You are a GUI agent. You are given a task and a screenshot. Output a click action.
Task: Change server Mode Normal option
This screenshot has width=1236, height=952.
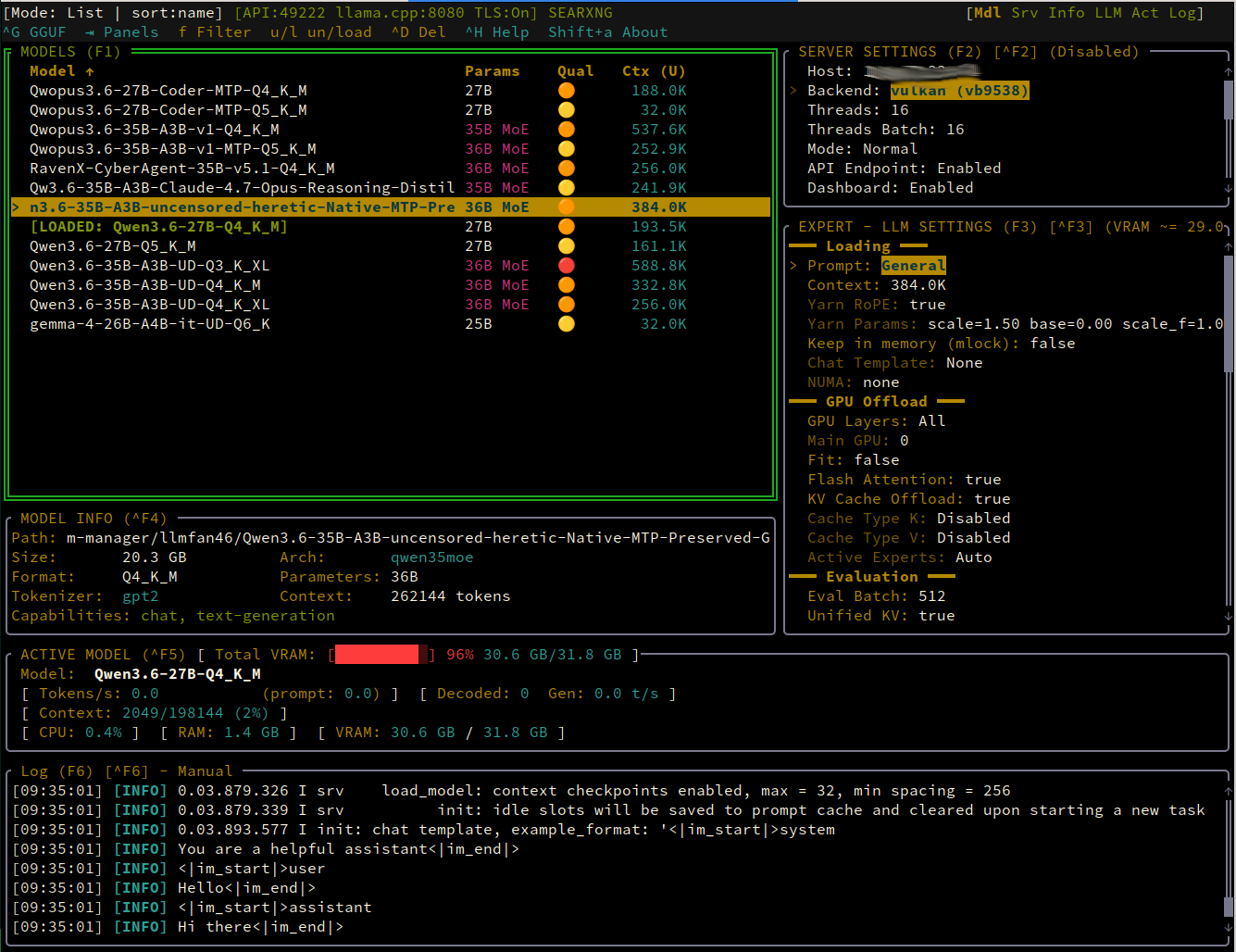point(863,149)
